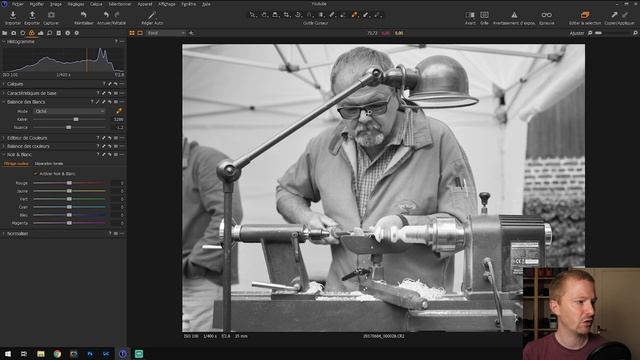Viewport: 640px width, 360px height.
Task: Click the Nuance value field
Action: tap(118, 127)
